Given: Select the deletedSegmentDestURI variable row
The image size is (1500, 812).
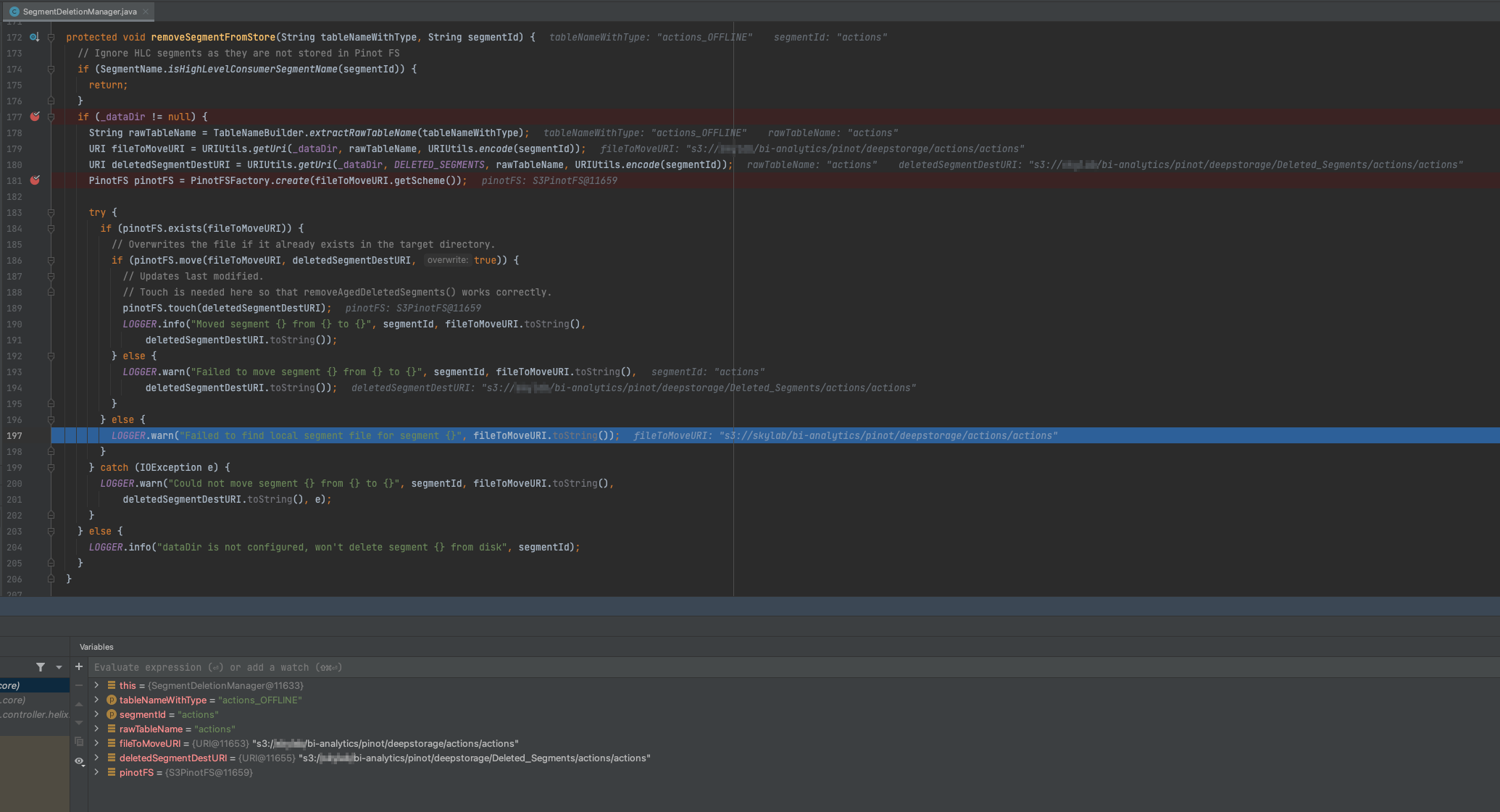Looking at the screenshot, I should 172,758.
